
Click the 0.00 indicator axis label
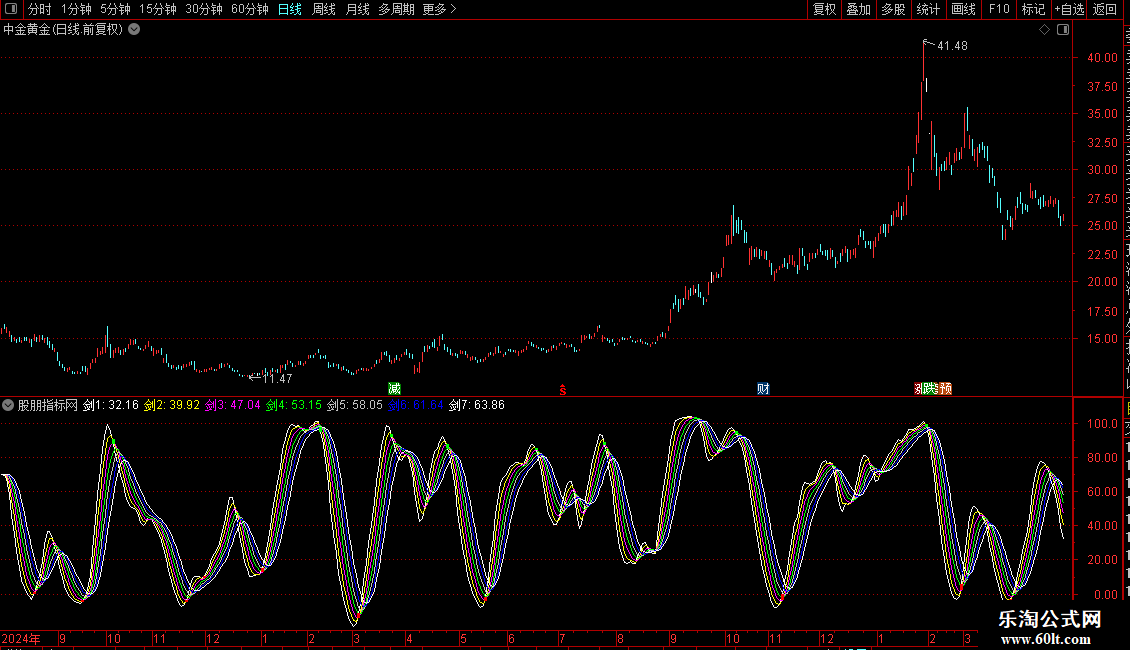coord(1106,595)
